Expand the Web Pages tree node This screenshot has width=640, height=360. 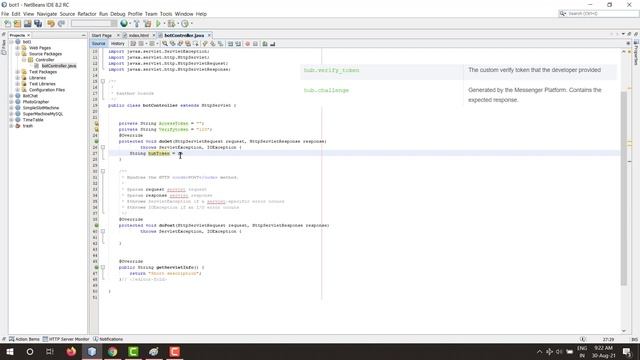18,48
